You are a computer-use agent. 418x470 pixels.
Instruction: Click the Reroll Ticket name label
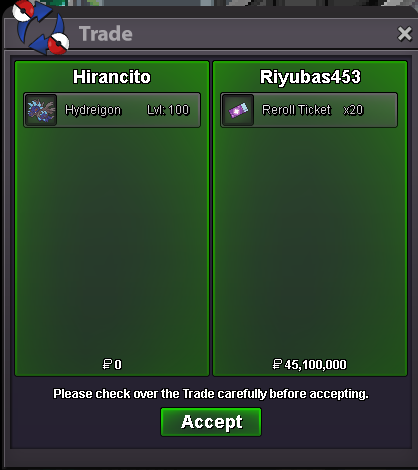(x=296, y=110)
